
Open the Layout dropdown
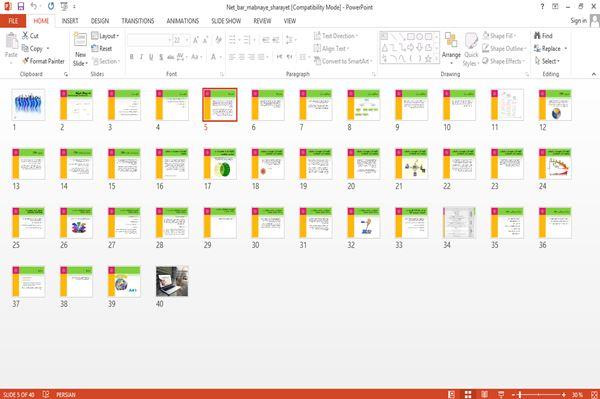105,36
